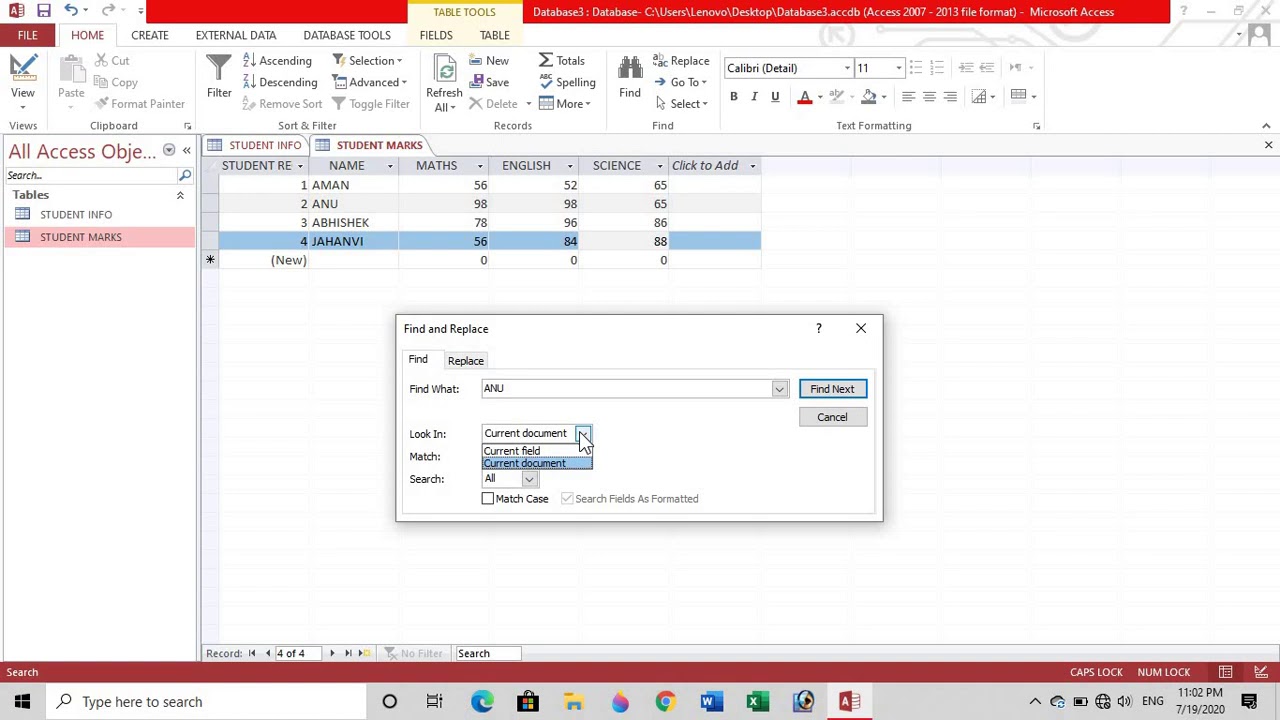Image resolution: width=1280 pixels, height=720 pixels.
Task: Create a New record
Action: (488, 61)
